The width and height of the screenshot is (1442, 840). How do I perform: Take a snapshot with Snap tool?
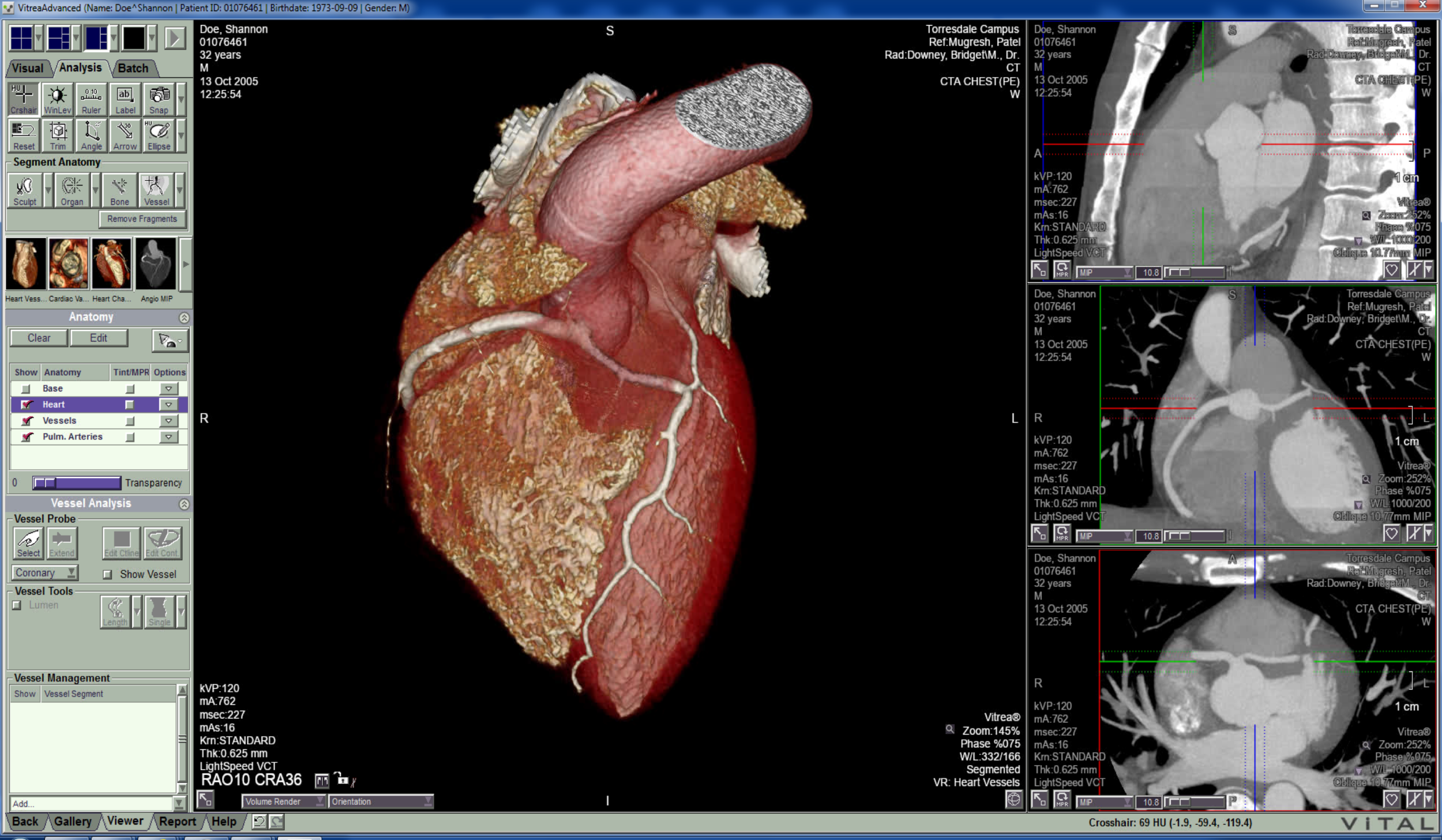point(159,99)
